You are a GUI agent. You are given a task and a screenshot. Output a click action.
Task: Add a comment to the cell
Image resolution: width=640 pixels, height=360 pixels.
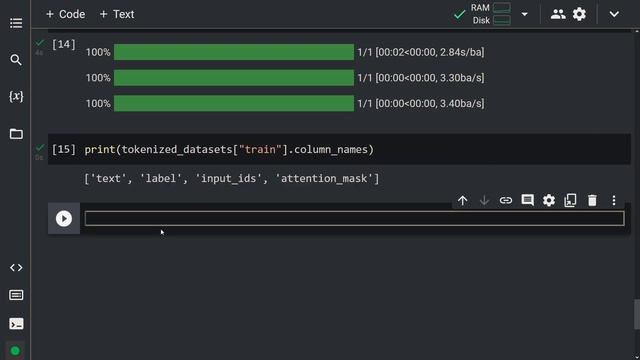pyautogui.click(x=527, y=200)
